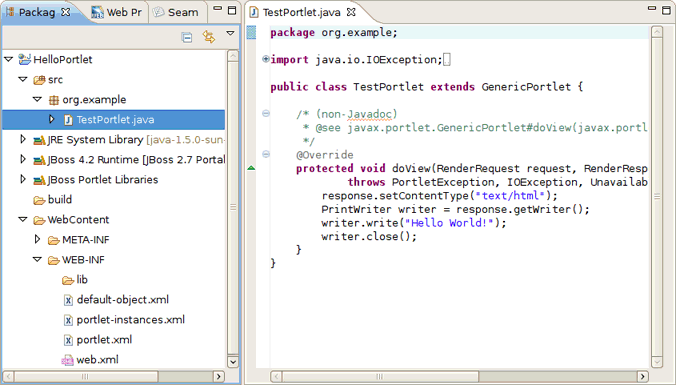The width and height of the screenshot is (676, 385).
Task: Click the WebContent folder icon
Action: tap(39, 220)
